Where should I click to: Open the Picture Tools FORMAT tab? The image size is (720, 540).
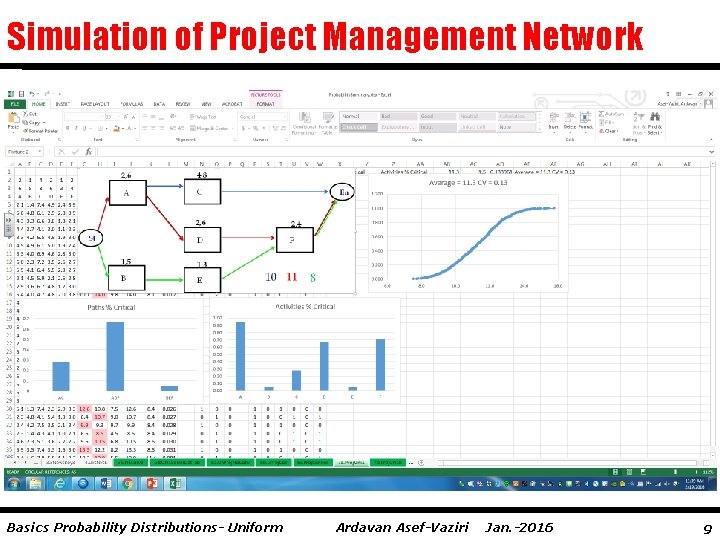coord(265,104)
